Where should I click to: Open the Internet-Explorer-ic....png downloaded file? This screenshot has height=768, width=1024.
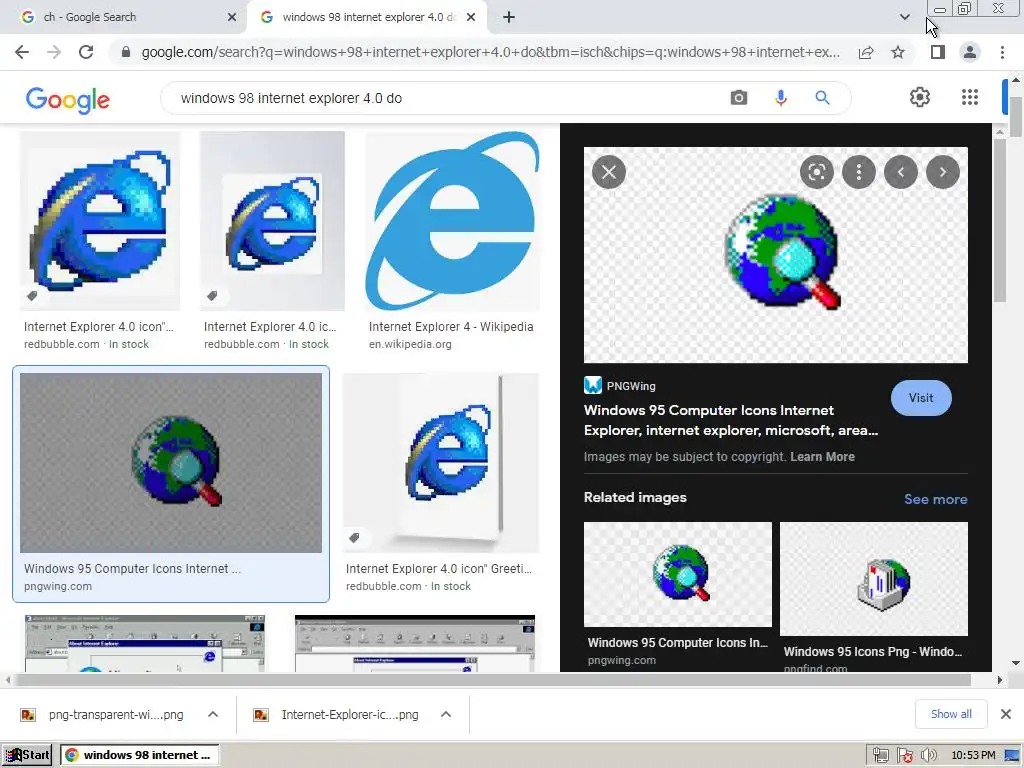349,714
